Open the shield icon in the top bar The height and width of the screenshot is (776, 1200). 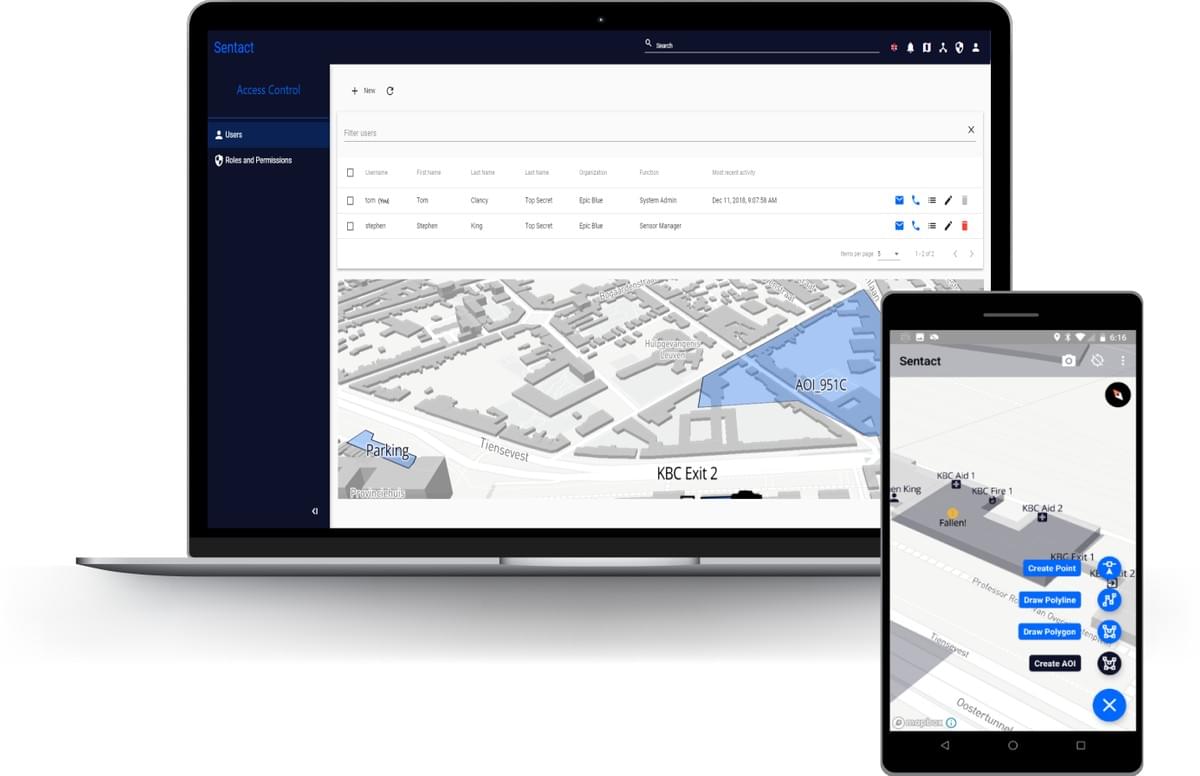click(x=960, y=46)
